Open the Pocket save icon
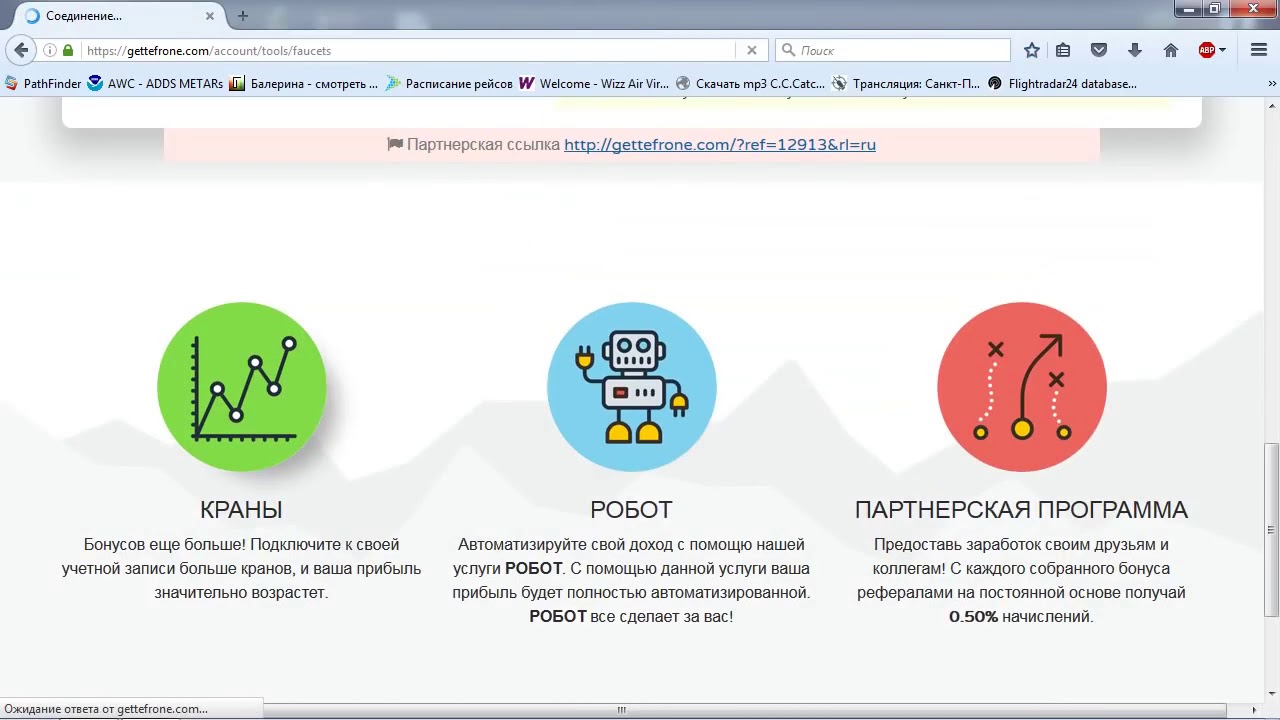Image resolution: width=1280 pixels, height=720 pixels. click(1099, 50)
